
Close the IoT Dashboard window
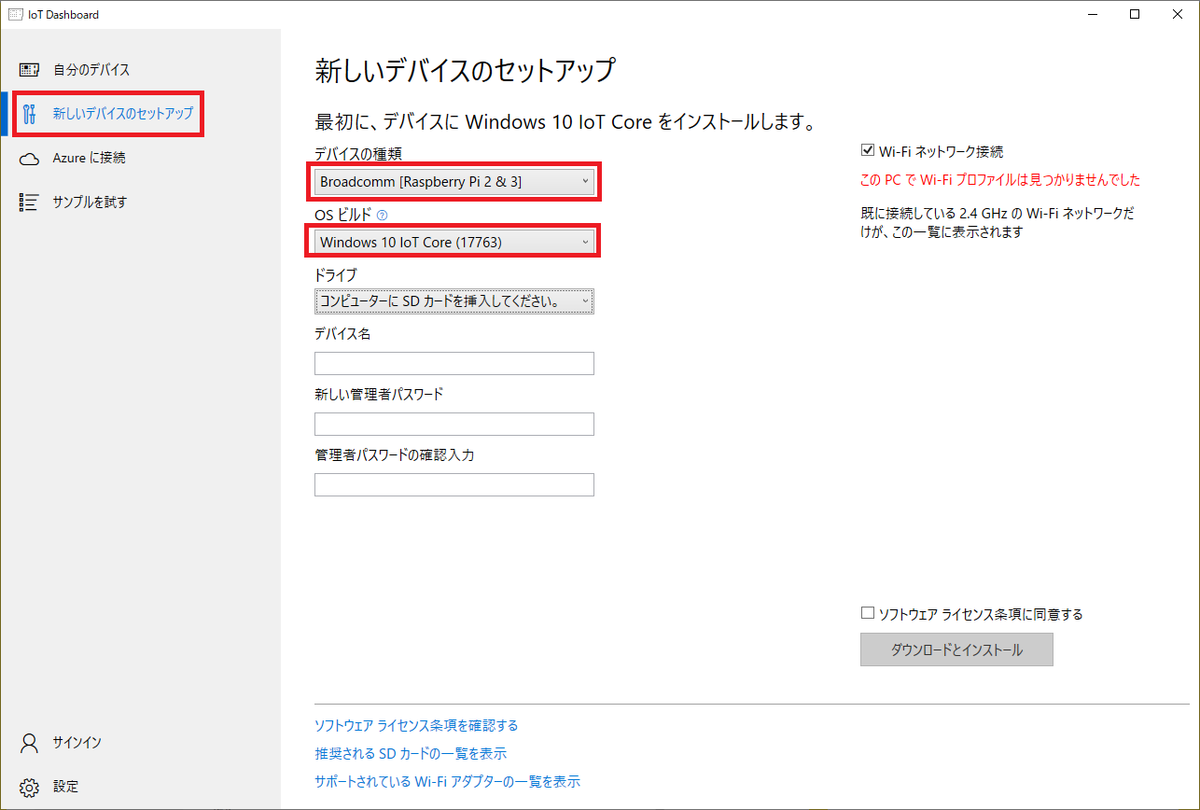coord(1178,15)
